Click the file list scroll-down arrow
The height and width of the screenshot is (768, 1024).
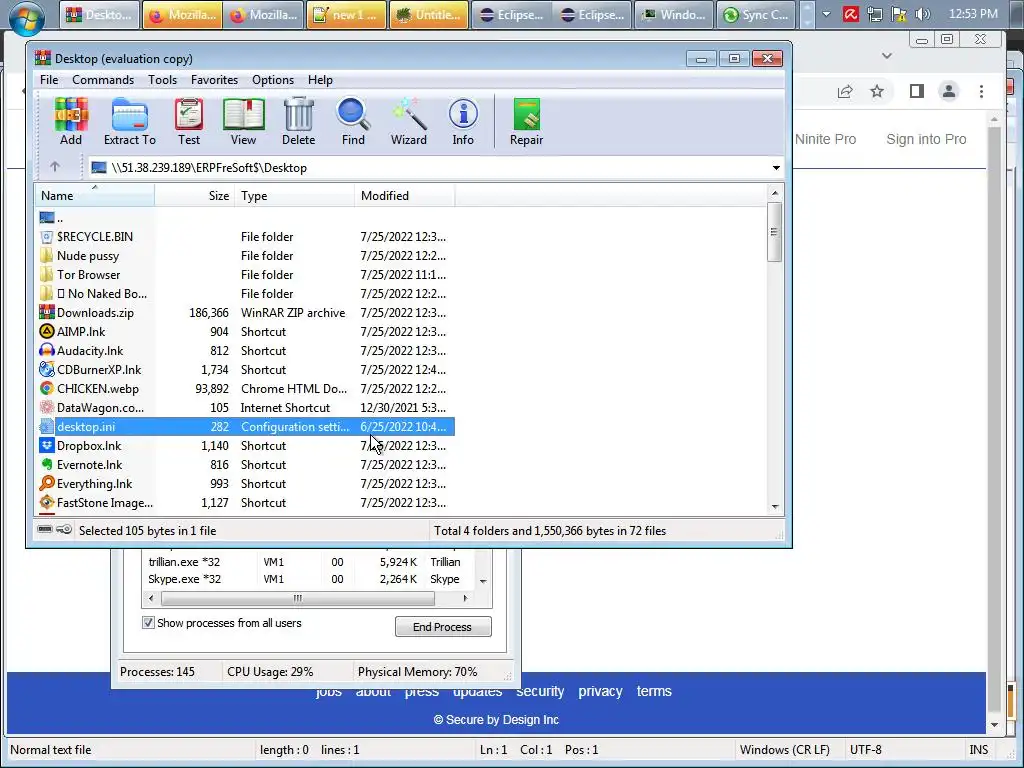click(x=775, y=506)
